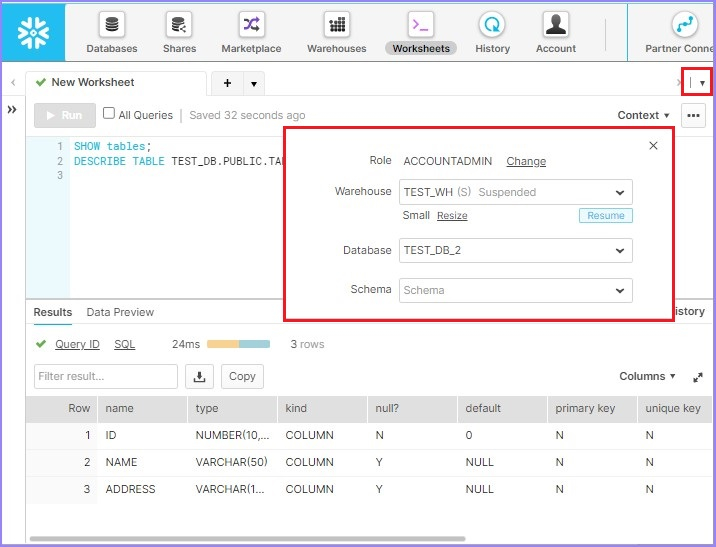Click DESCRIBE TABLE line in editor

(179, 161)
